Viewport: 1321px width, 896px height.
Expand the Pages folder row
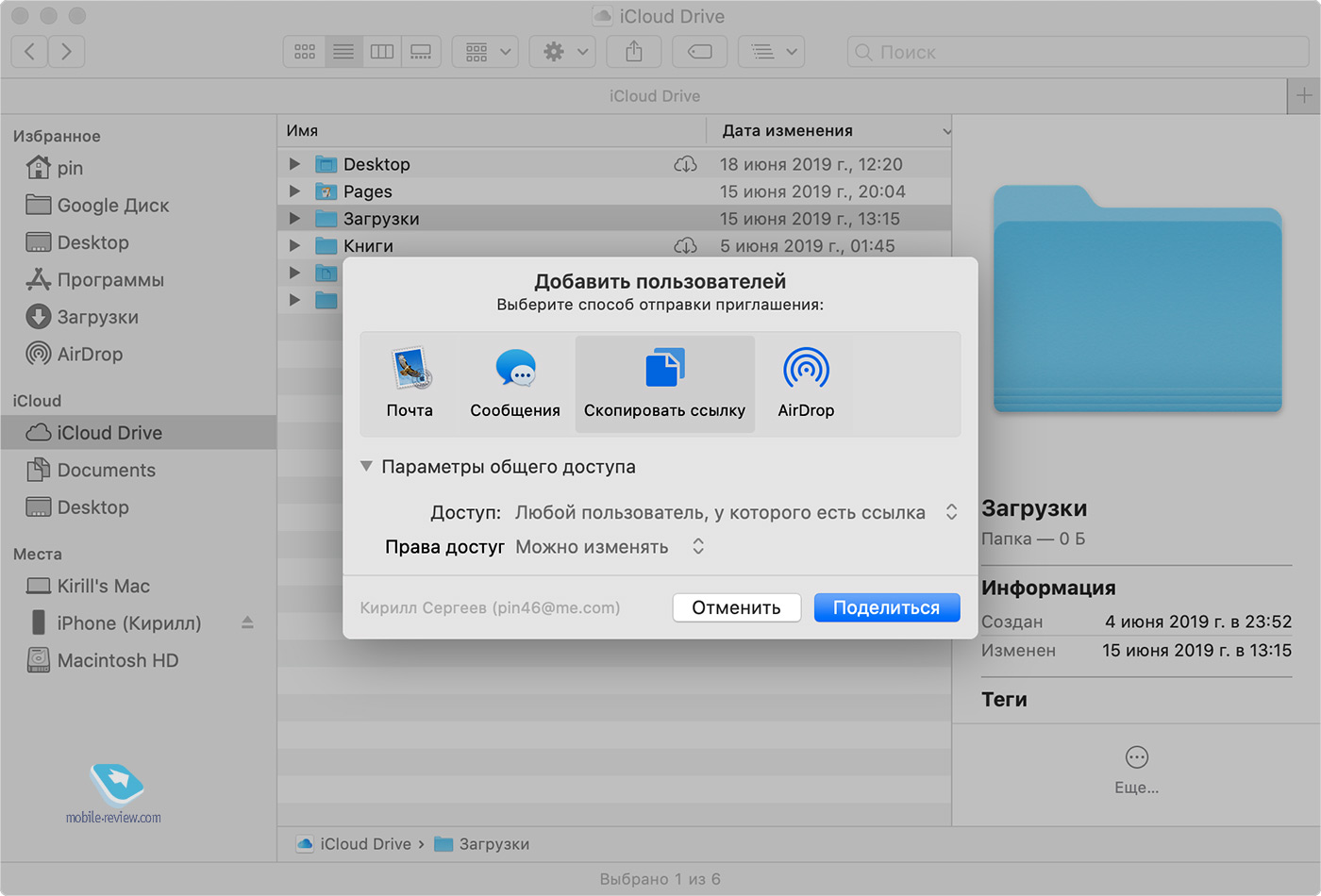[294, 191]
